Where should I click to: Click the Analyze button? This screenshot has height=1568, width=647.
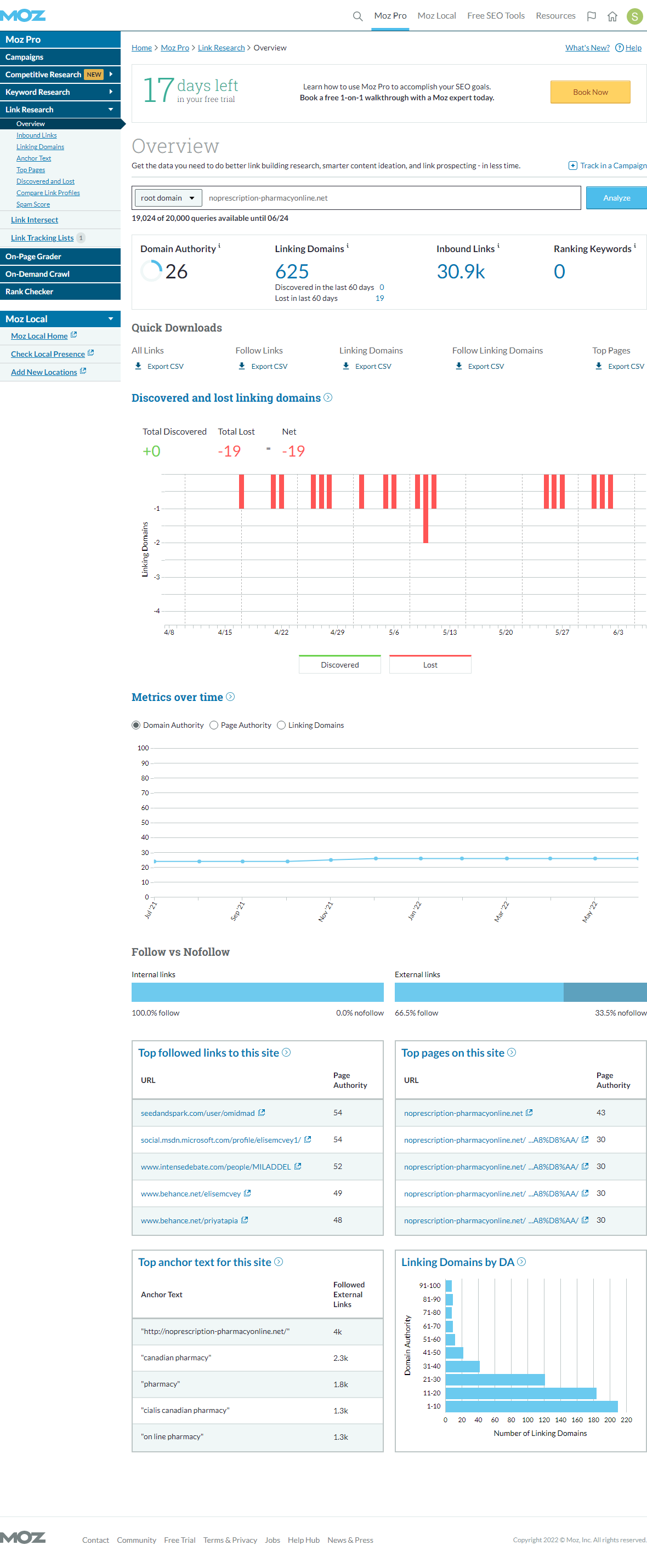click(x=616, y=198)
